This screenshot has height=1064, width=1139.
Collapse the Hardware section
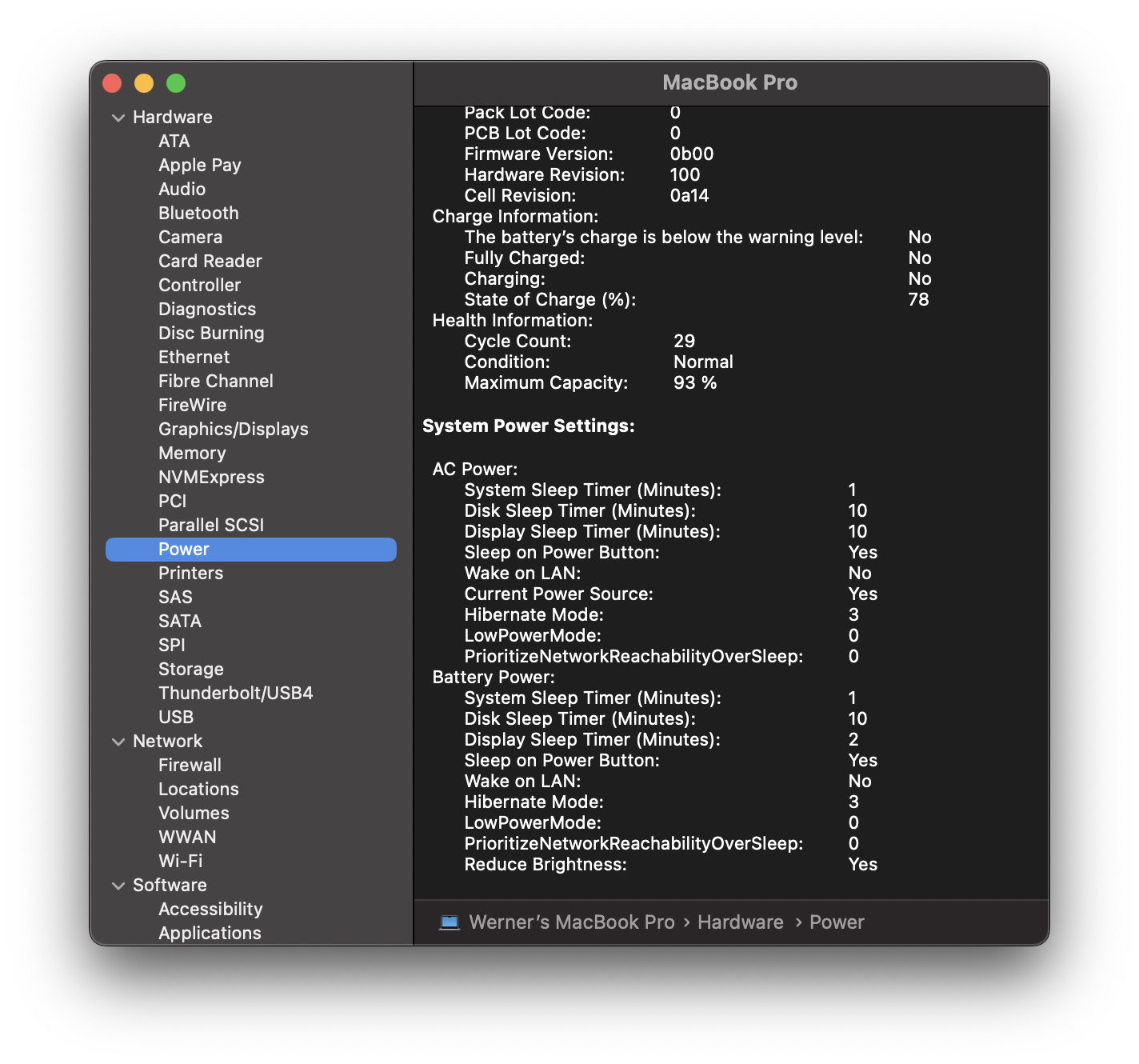tap(118, 117)
